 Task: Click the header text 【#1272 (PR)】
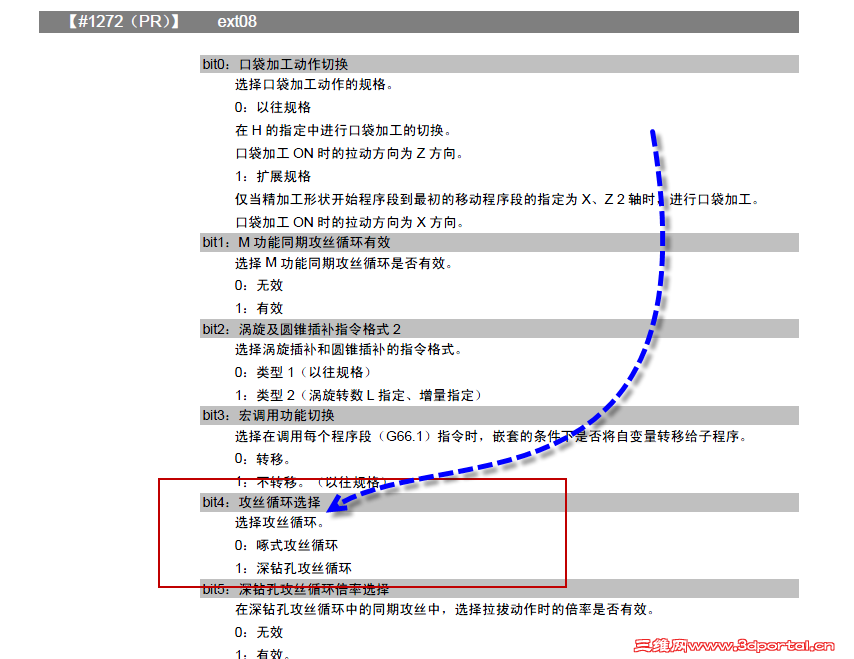click(x=123, y=21)
